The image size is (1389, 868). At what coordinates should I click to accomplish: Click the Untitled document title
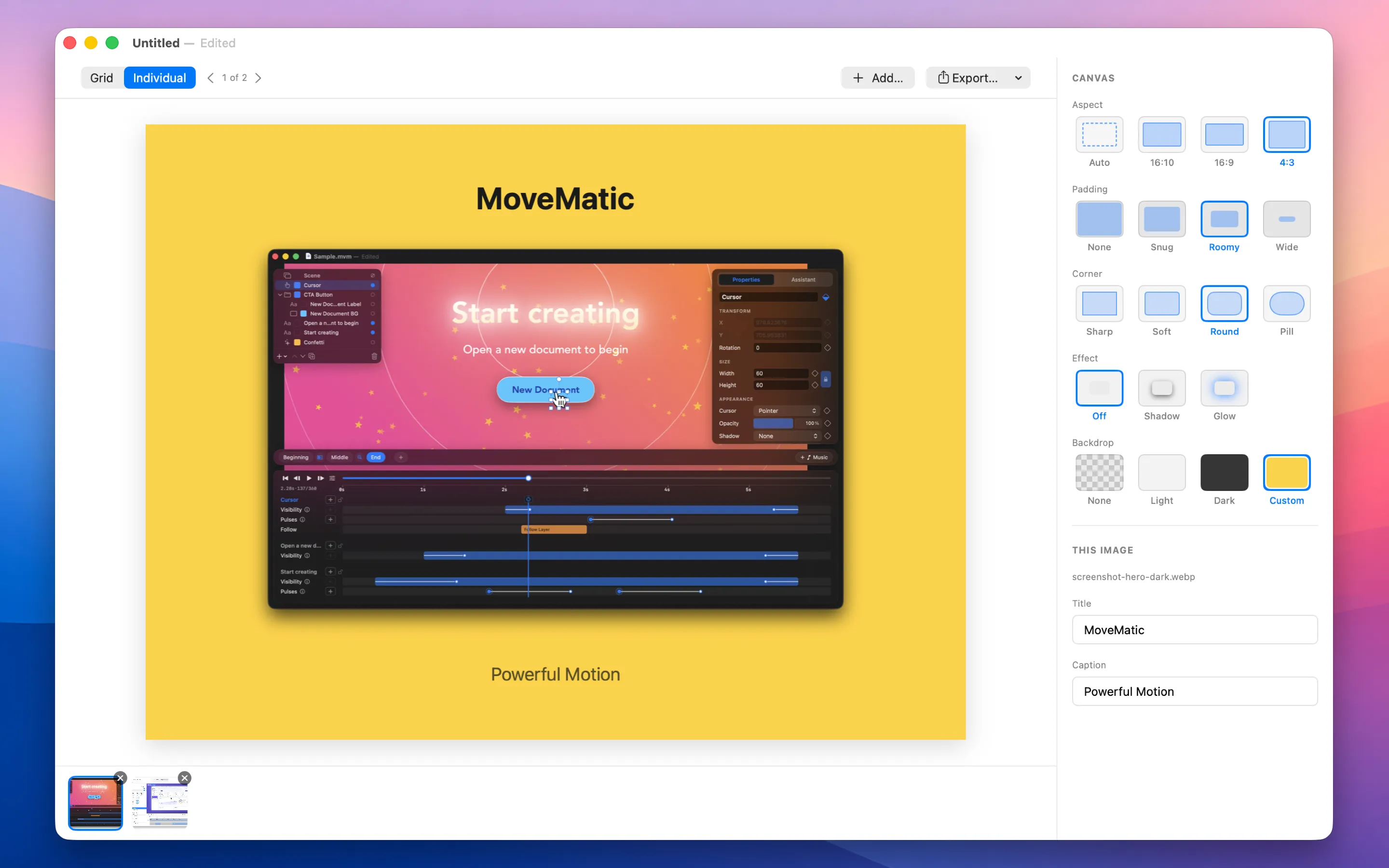[156, 43]
